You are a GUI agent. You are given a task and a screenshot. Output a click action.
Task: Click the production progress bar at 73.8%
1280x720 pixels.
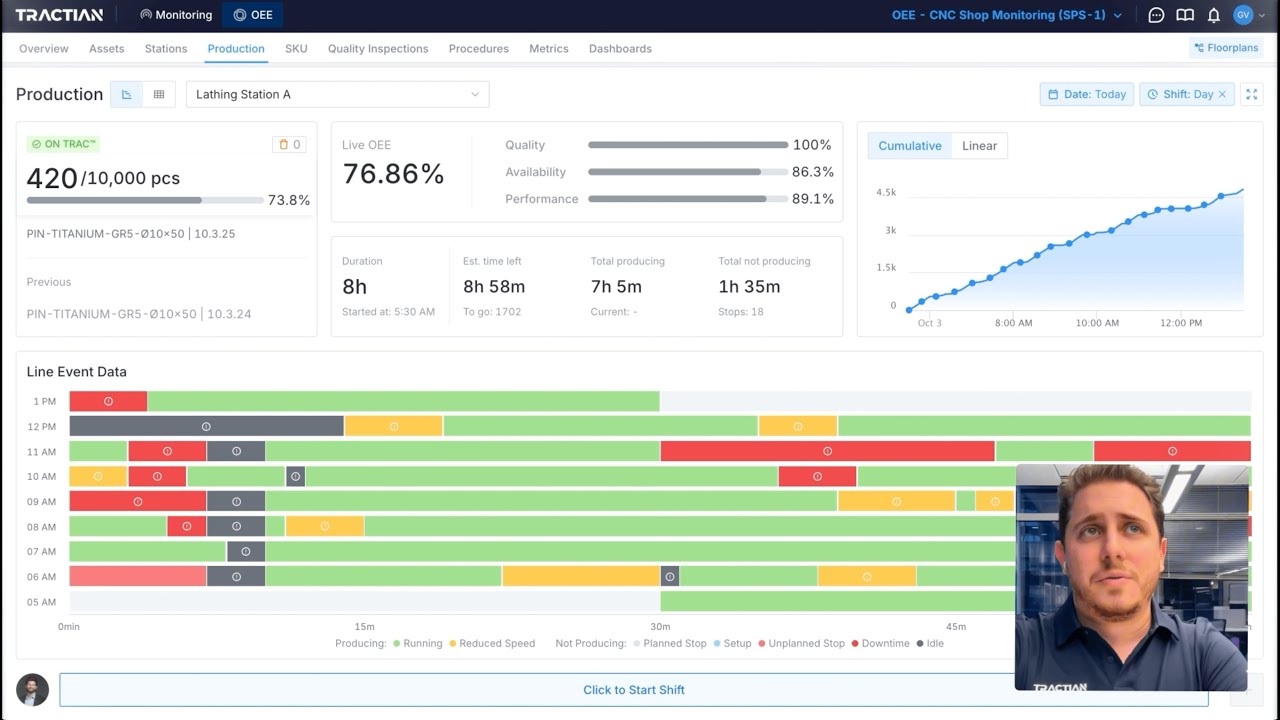[x=145, y=200]
